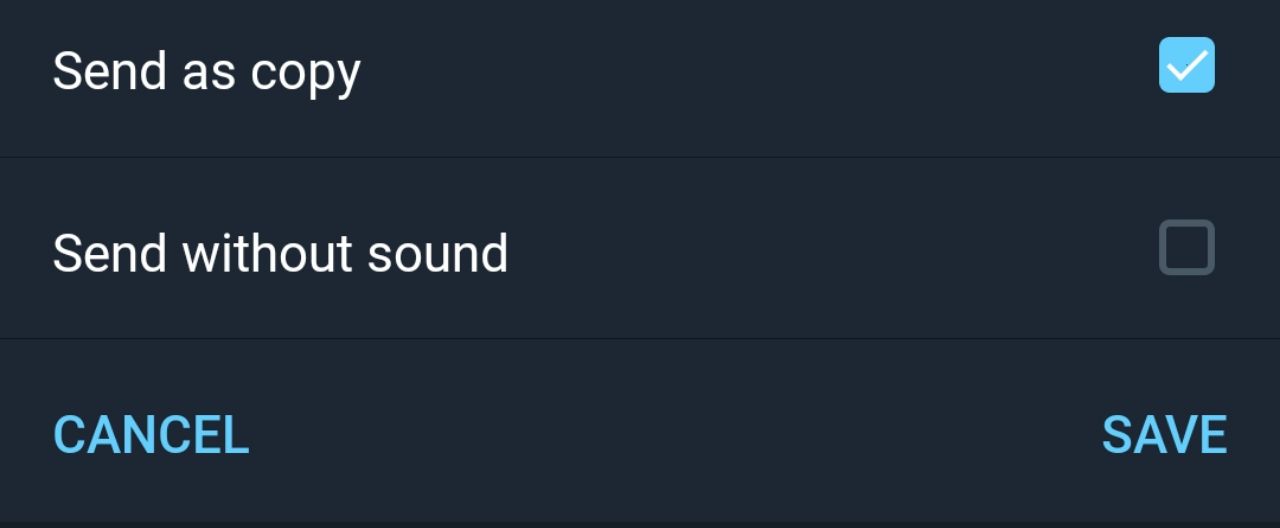Tap the empty square box icon
Viewport: 1280px width, 528px height.
(1186, 247)
